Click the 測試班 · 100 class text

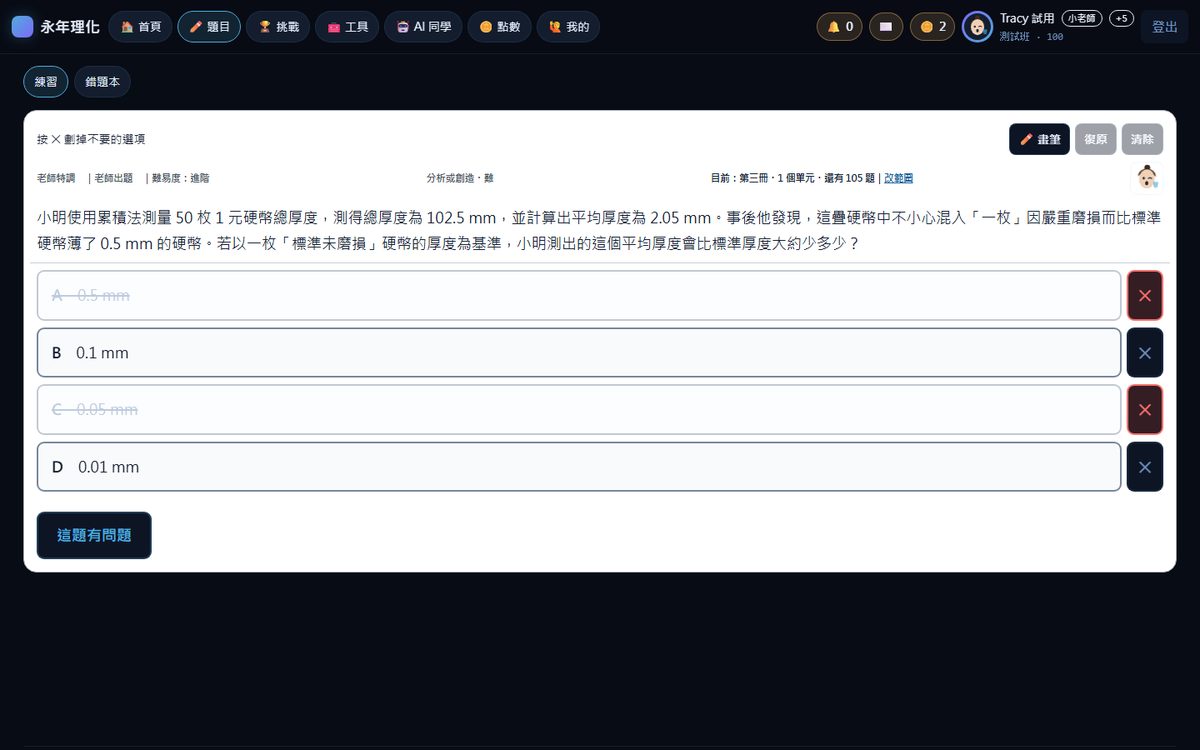click(x=1031, y=36)
